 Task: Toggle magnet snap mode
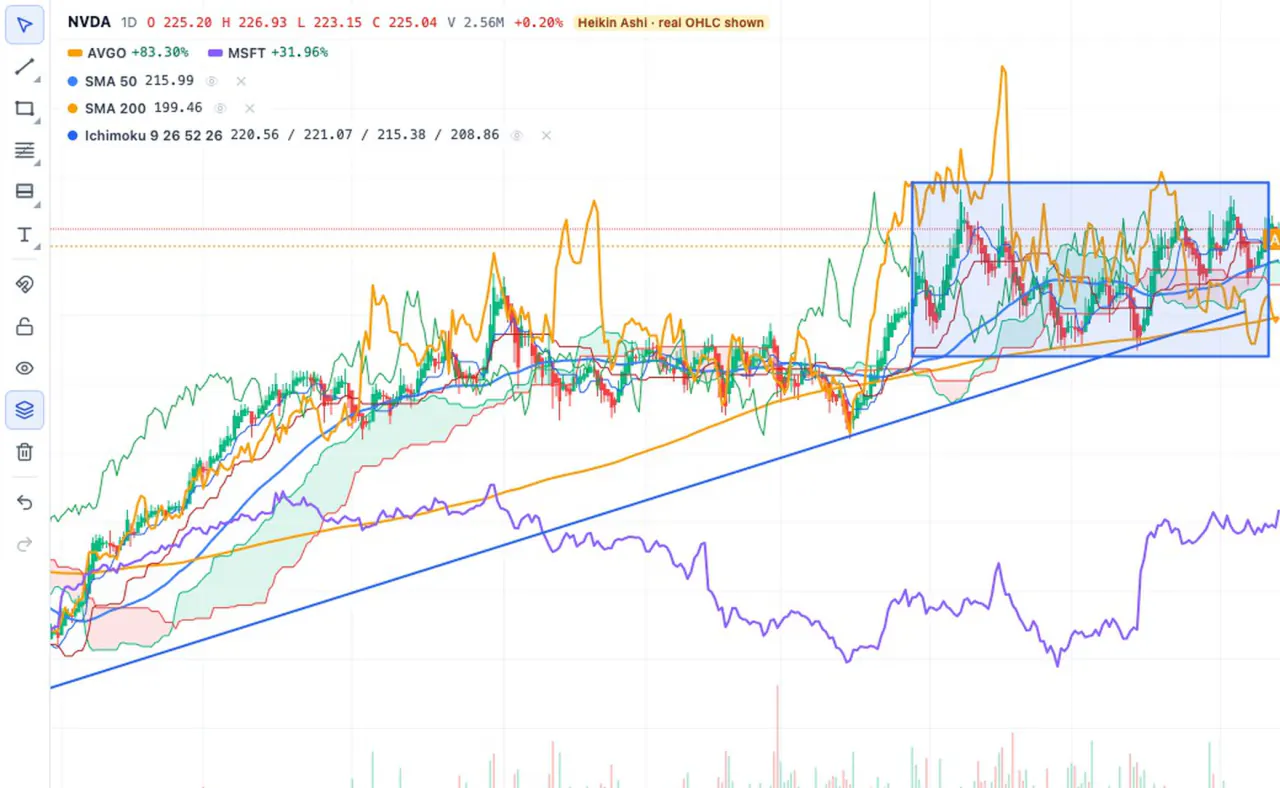click(x=25, y=285)
